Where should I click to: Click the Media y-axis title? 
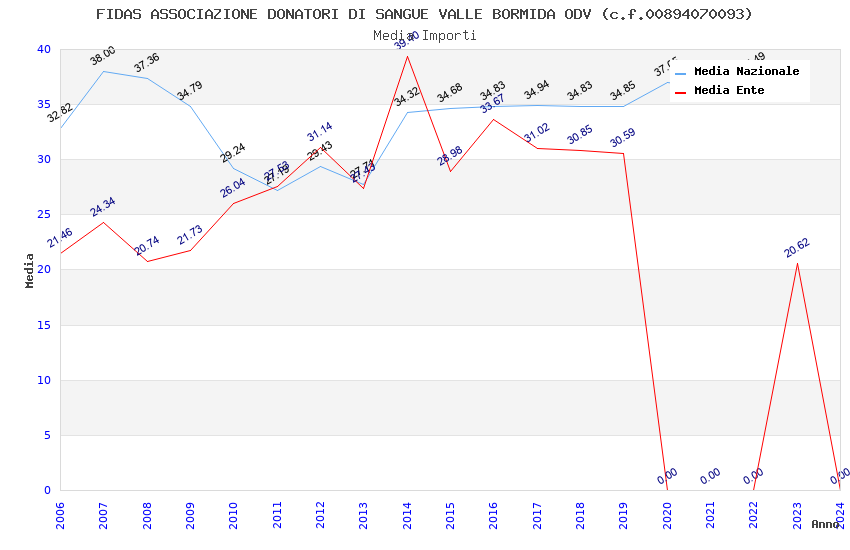[x=30, y=271]
